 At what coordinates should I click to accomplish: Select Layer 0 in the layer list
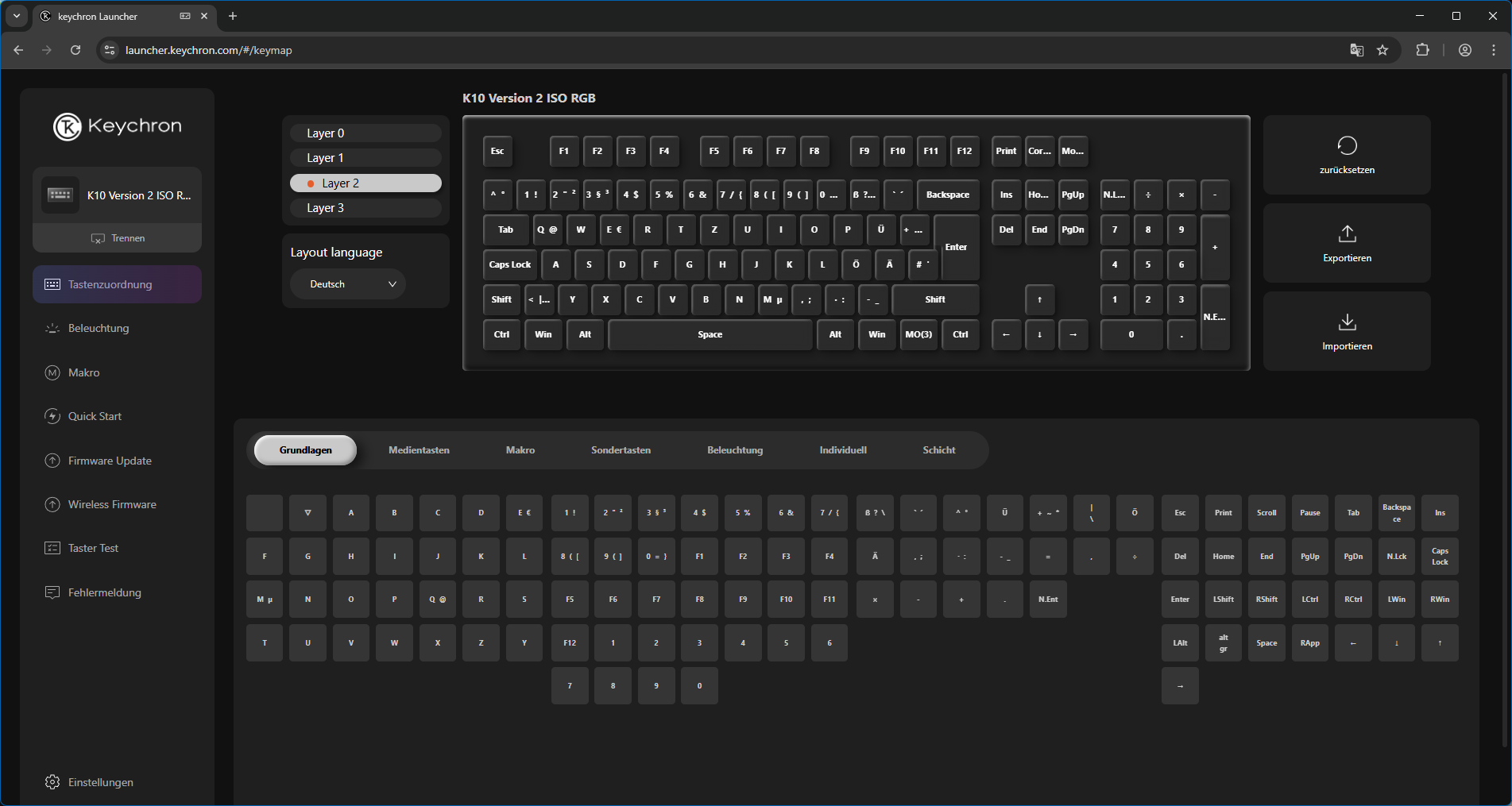coord(365,133)
